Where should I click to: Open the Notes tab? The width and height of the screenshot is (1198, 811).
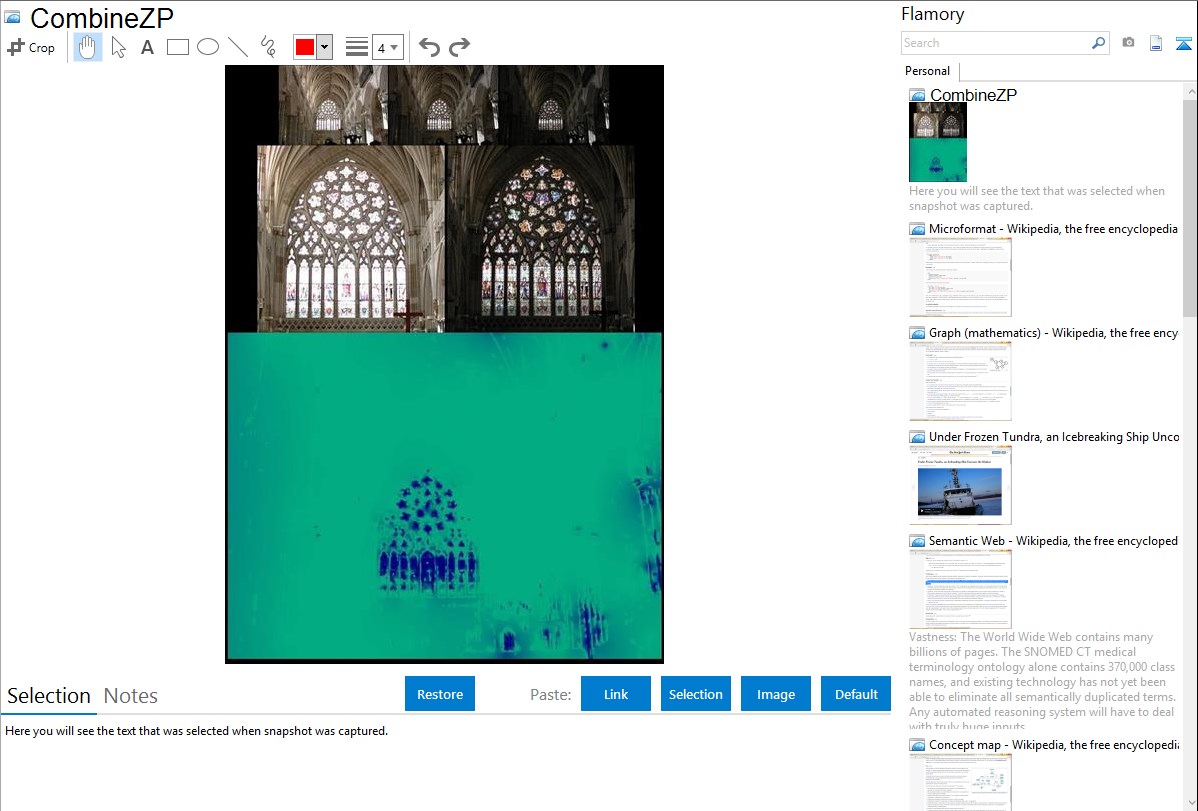point(131,696)
